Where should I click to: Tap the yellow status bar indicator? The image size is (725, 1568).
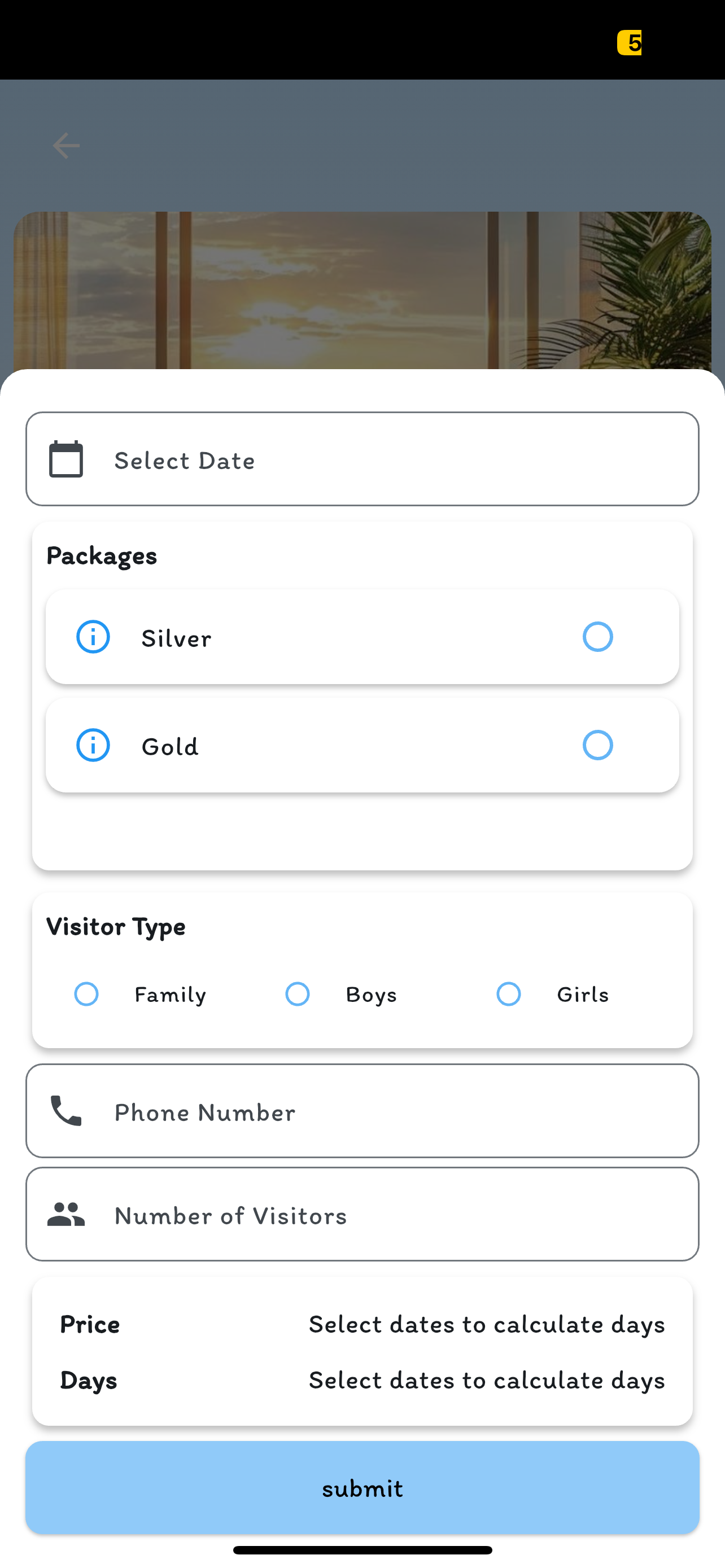point(629,42)
